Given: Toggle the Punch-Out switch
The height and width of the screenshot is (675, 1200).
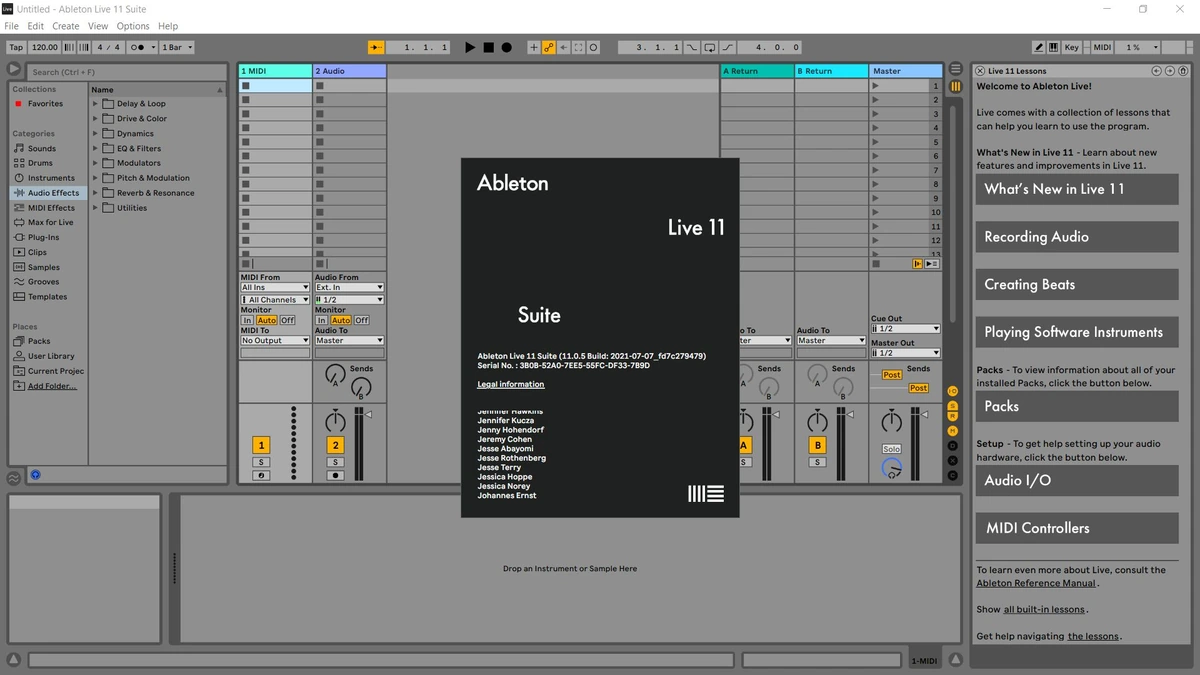Looking at the screenshot, I should click(727, 47).
